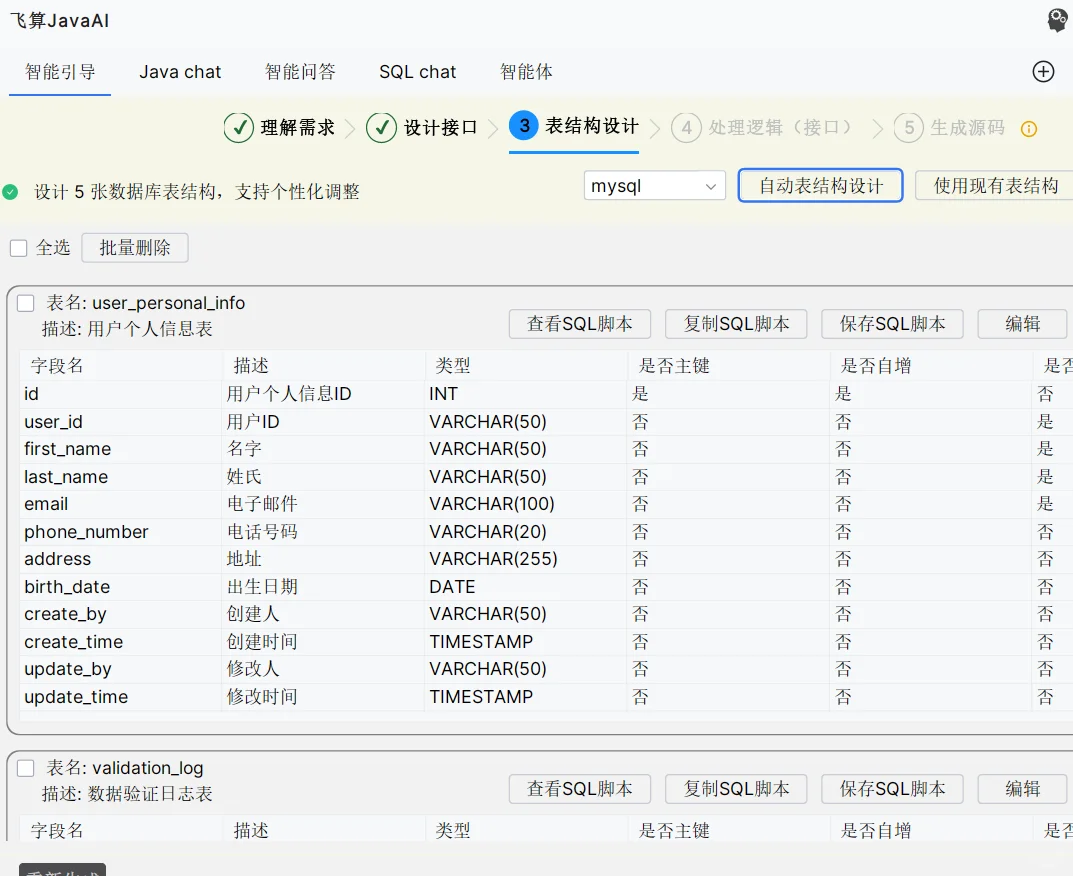Select the create_by field cell
The image size is (1073, 876).
click(121, 615)
